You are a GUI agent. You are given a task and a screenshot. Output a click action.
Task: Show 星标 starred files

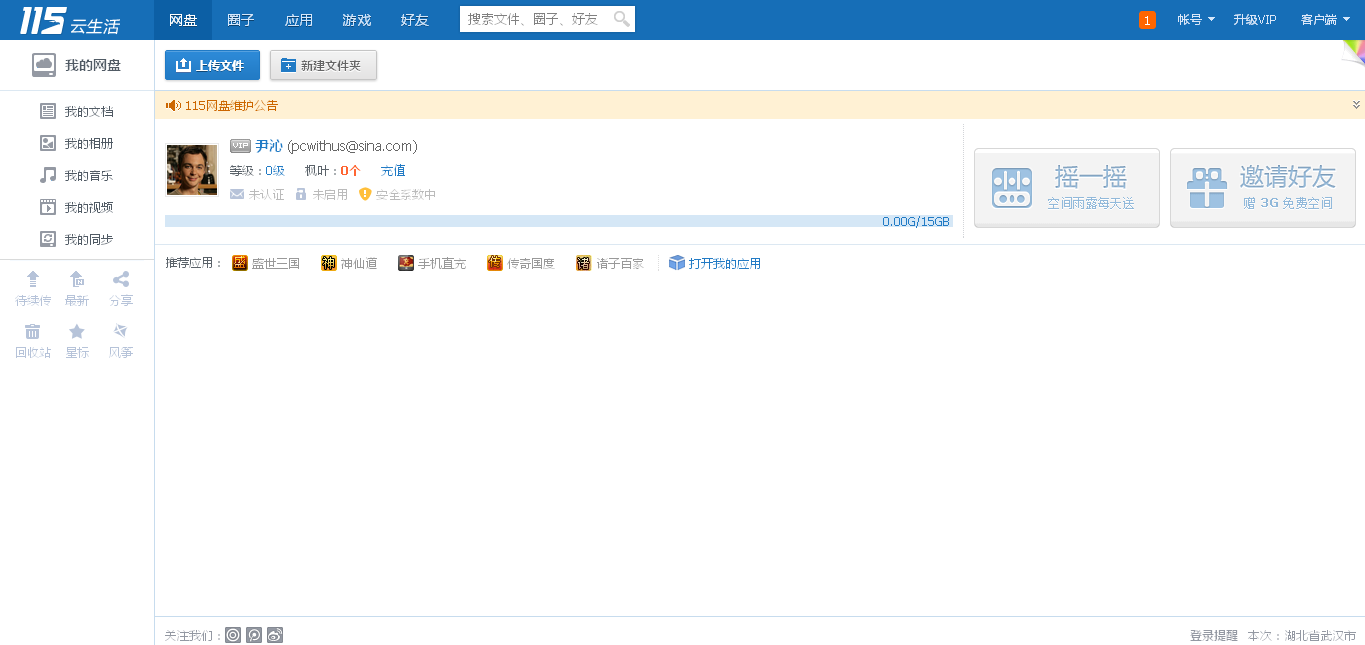point(77,341)
